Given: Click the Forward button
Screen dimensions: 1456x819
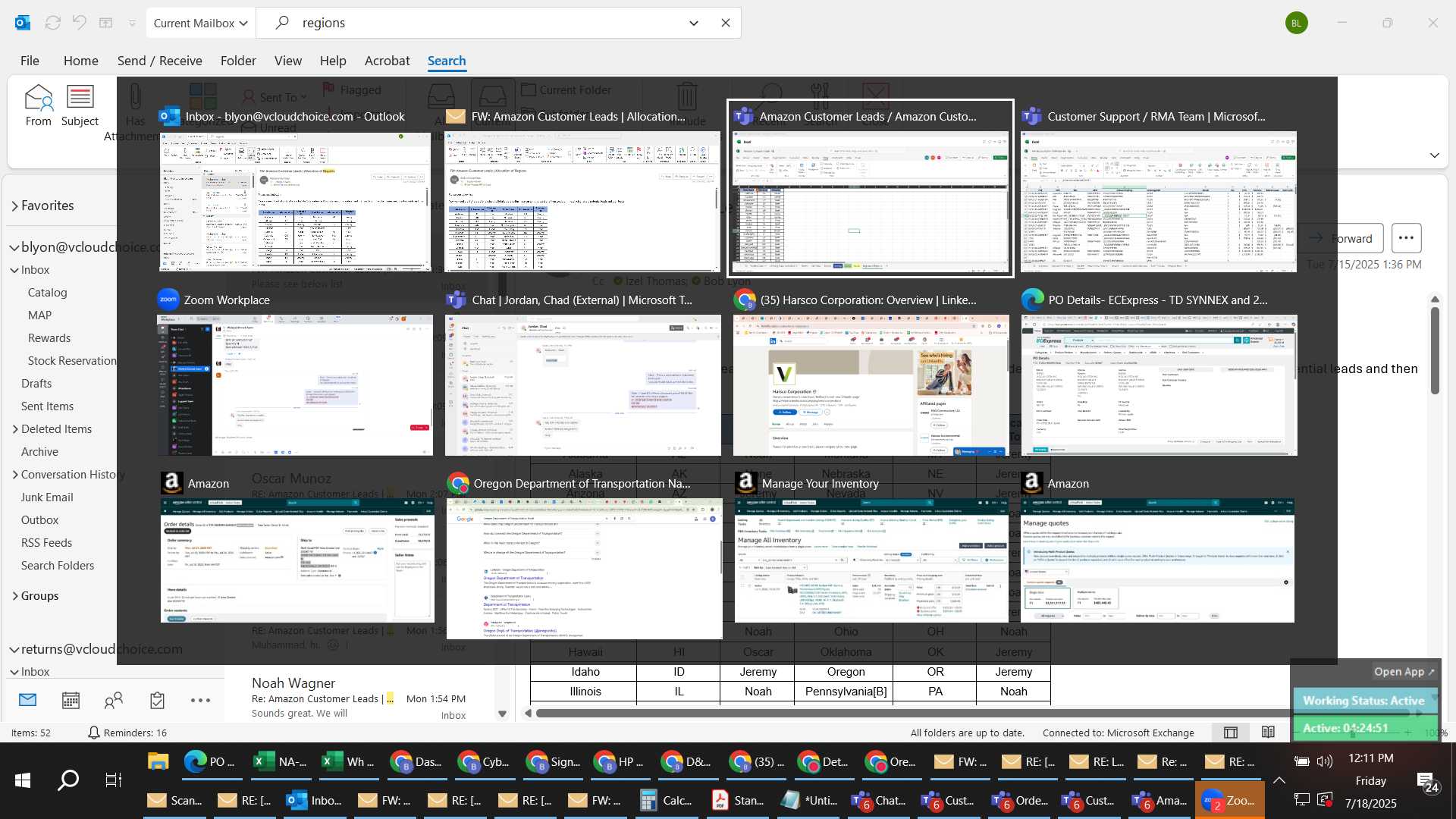Looking at the screenshot, I should [x=1342, y=238].
